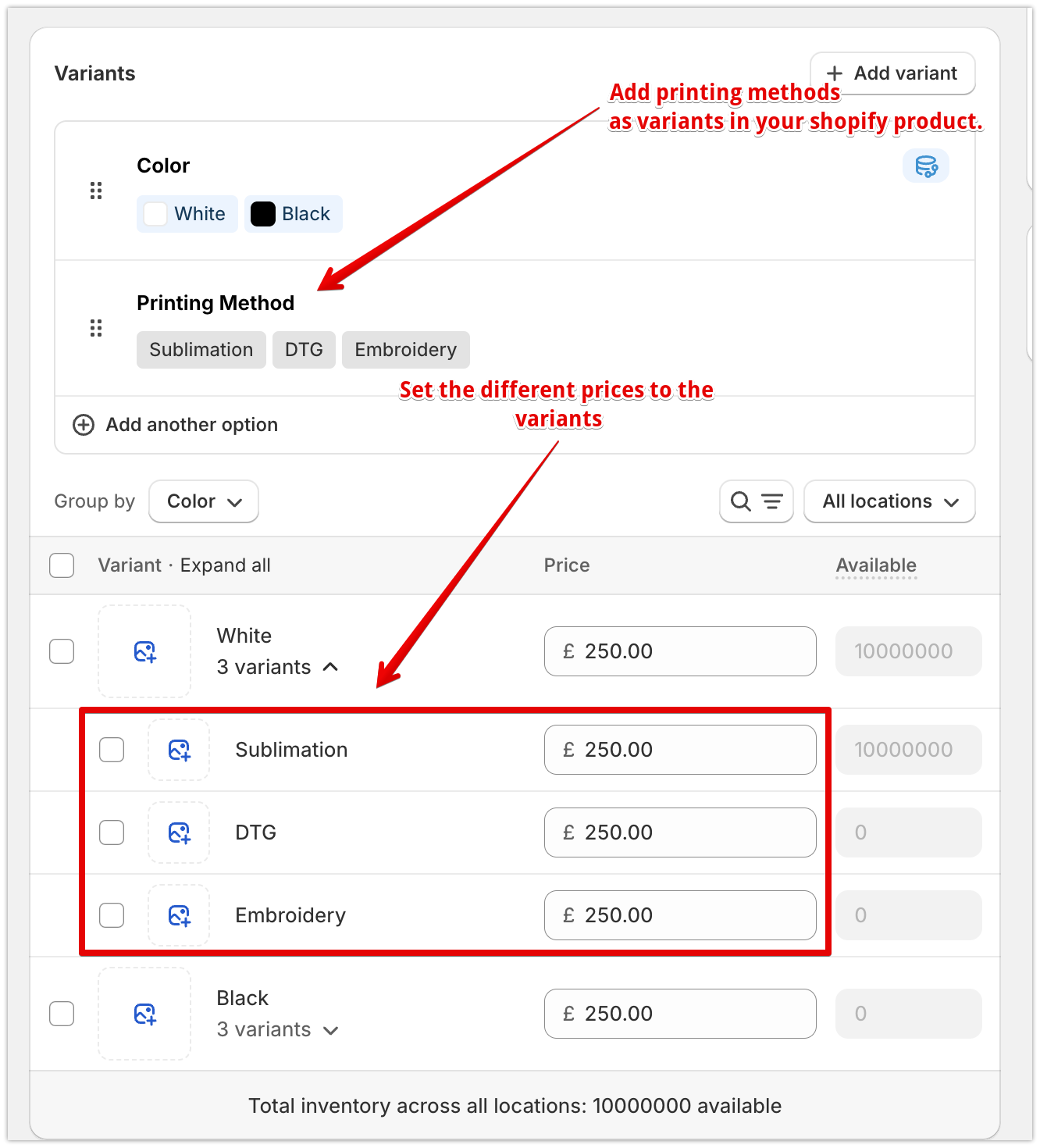Tick the Sublimation variant checkbox
This screenshot has height=1148, width=1040.
(x=112, y=750)
